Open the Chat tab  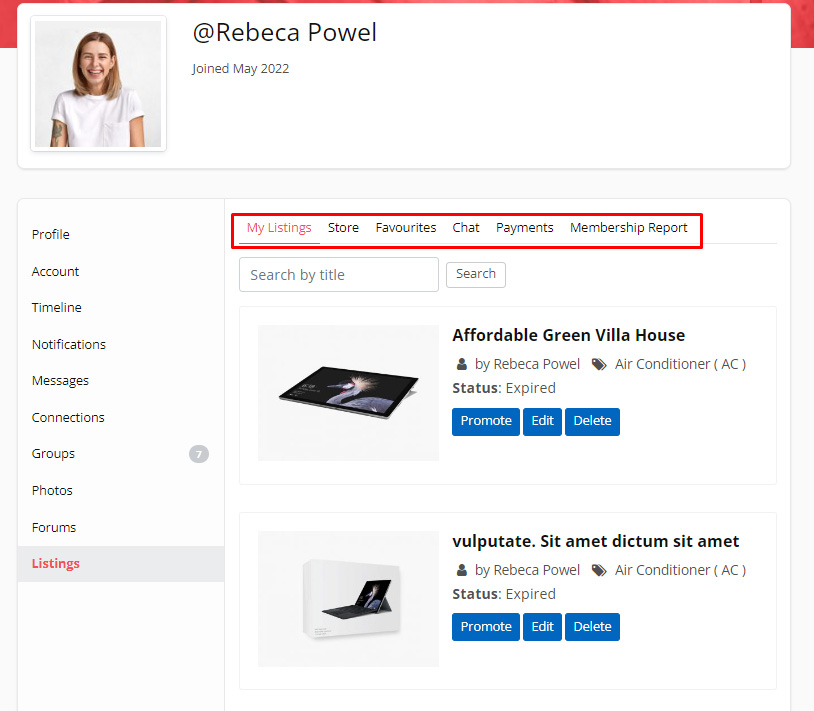click(x=466, y=228)
